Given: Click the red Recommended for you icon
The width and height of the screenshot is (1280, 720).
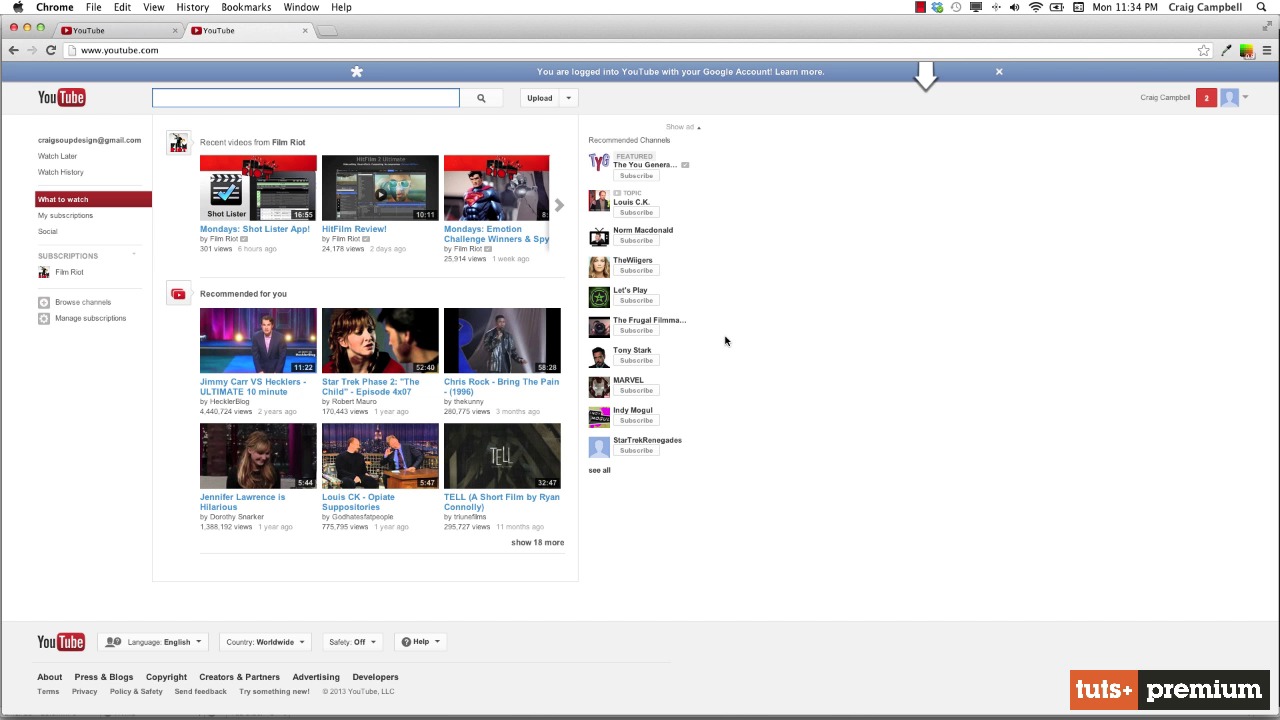Looking at the screenshot, I should (x=178, y=294).
